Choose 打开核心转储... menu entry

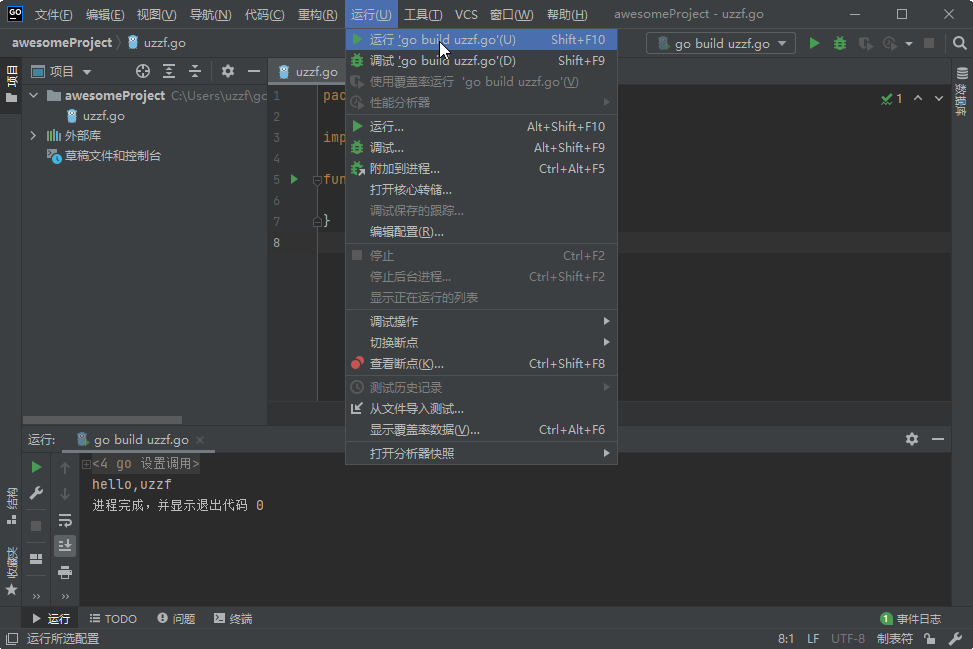(x=482, y=190)
